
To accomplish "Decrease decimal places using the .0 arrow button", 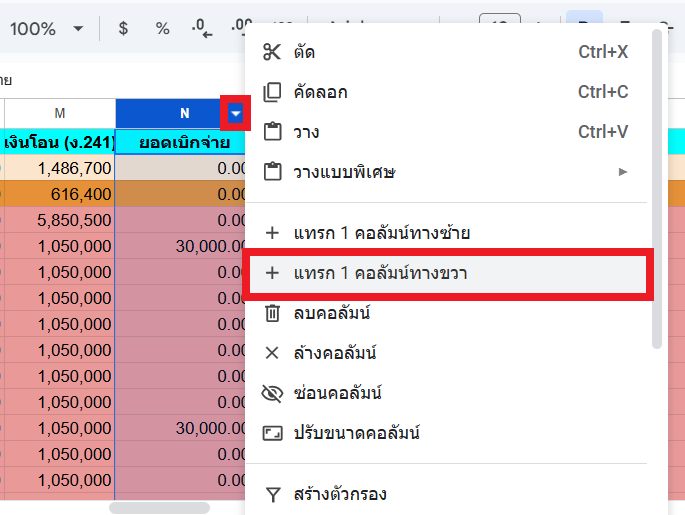I will [x=201, y=29].
